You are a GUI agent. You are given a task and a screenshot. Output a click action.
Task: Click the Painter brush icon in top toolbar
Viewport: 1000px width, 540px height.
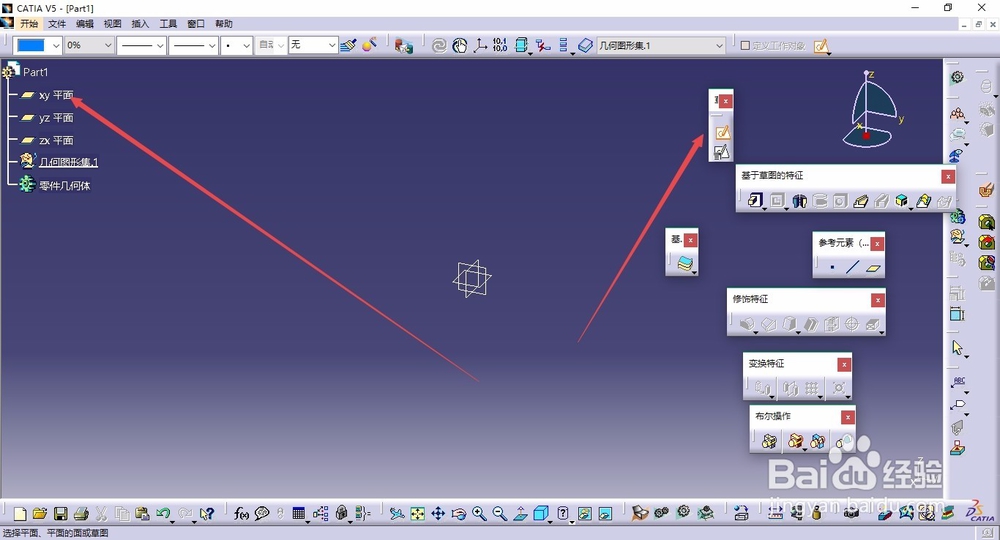click(x=348, y=45)
